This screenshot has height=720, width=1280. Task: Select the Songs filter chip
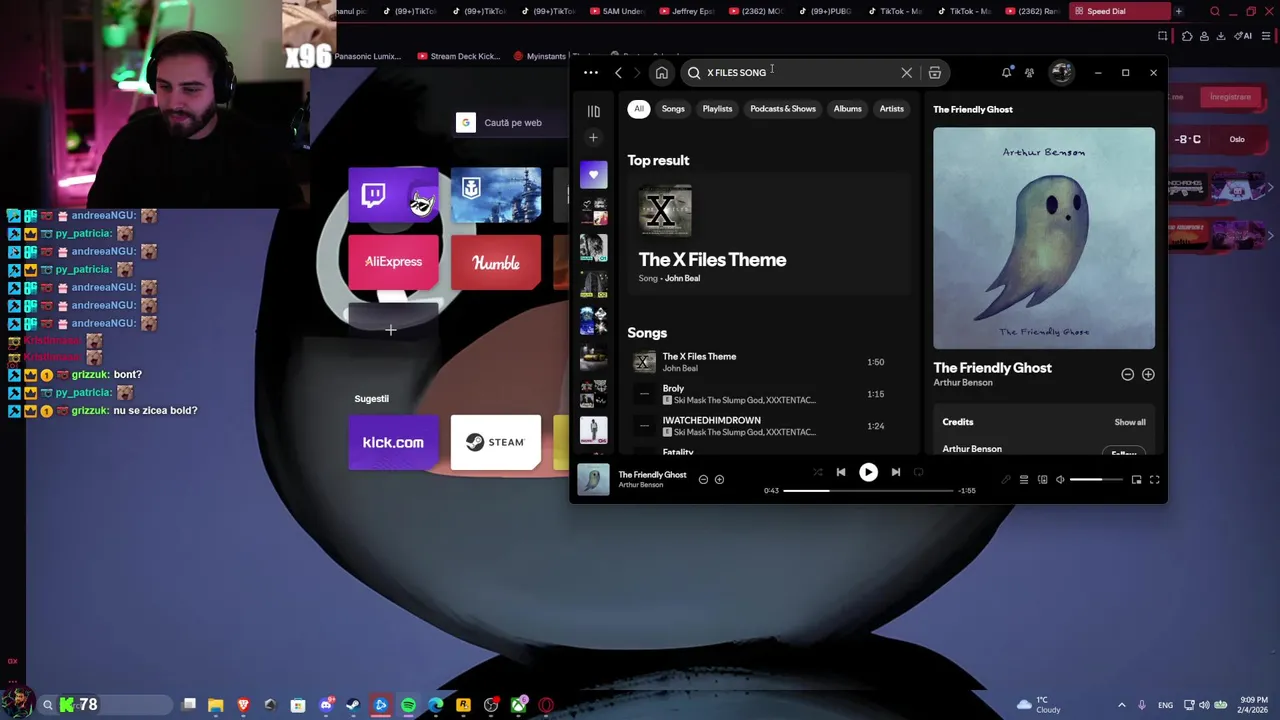point(673,108)
